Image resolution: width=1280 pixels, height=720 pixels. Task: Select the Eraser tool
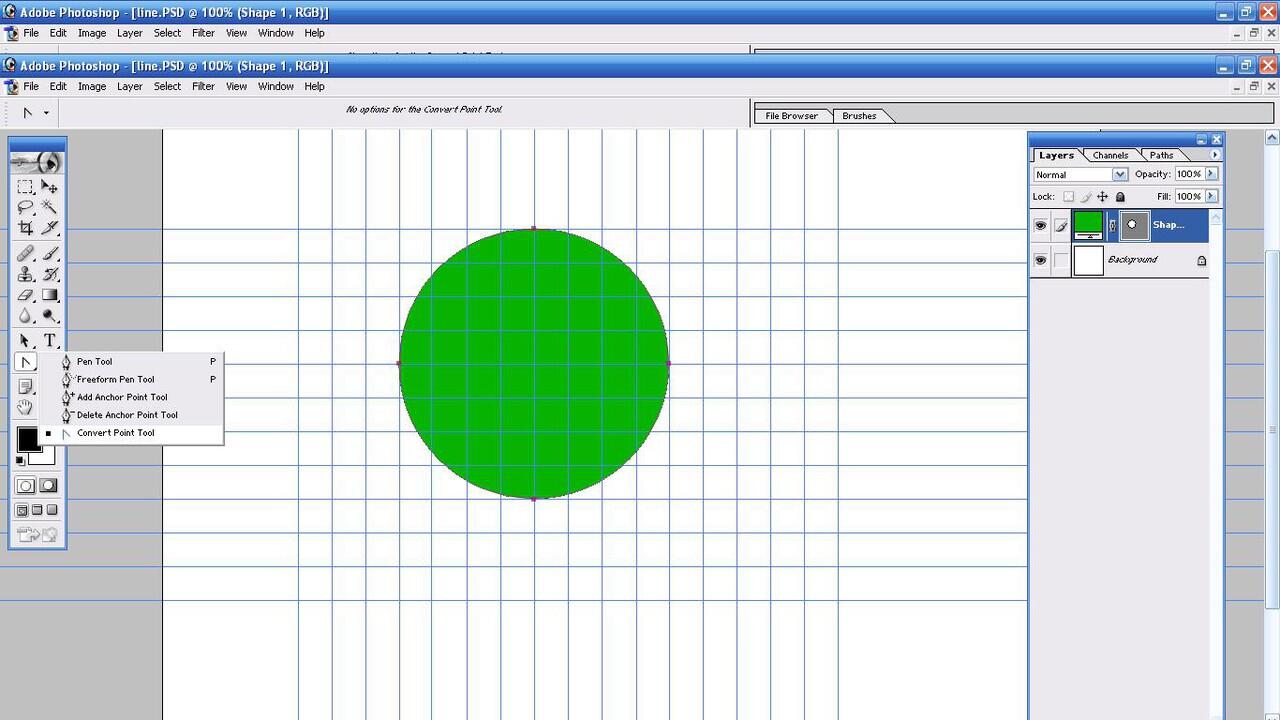(26, 295)
